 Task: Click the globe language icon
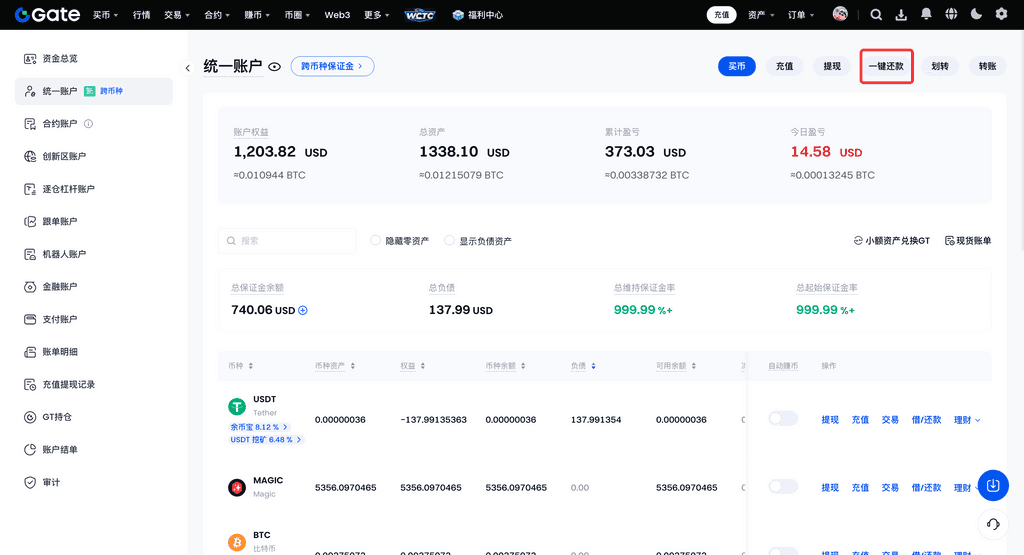(951, 15)
